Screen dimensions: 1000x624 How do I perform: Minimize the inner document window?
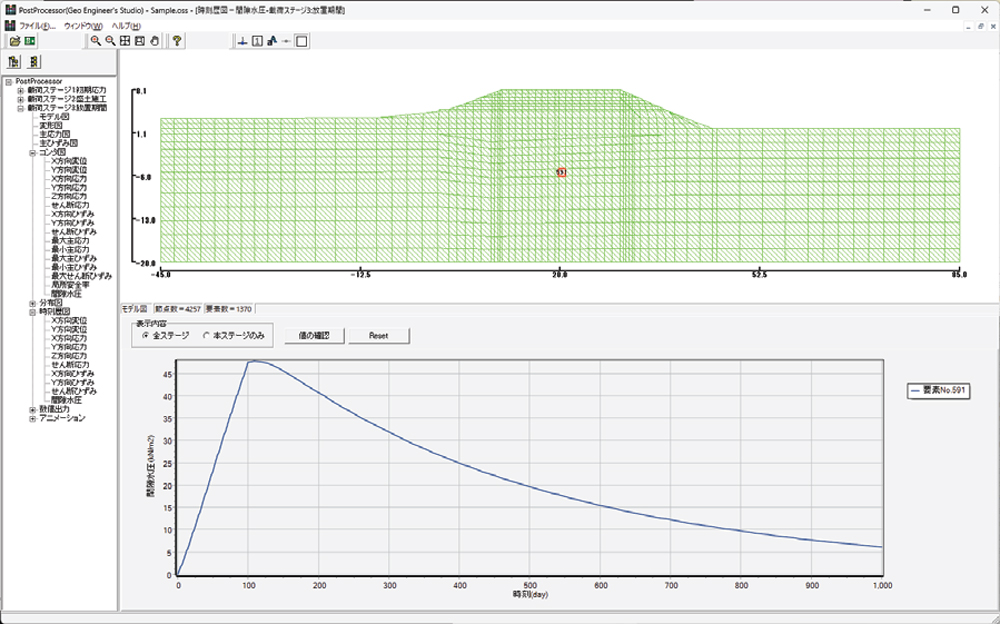[x=969, y=26]
